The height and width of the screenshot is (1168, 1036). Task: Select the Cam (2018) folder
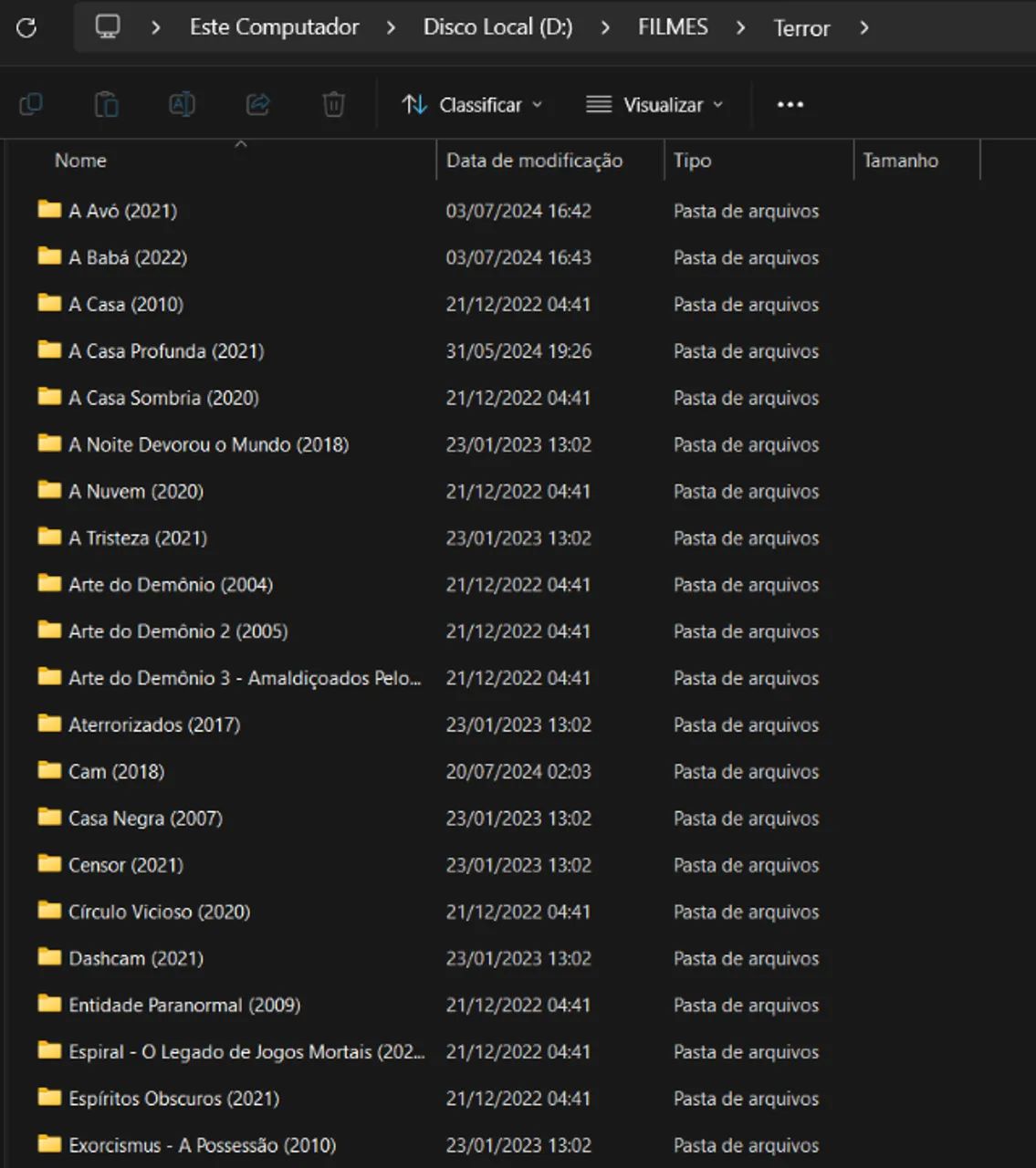116,771
